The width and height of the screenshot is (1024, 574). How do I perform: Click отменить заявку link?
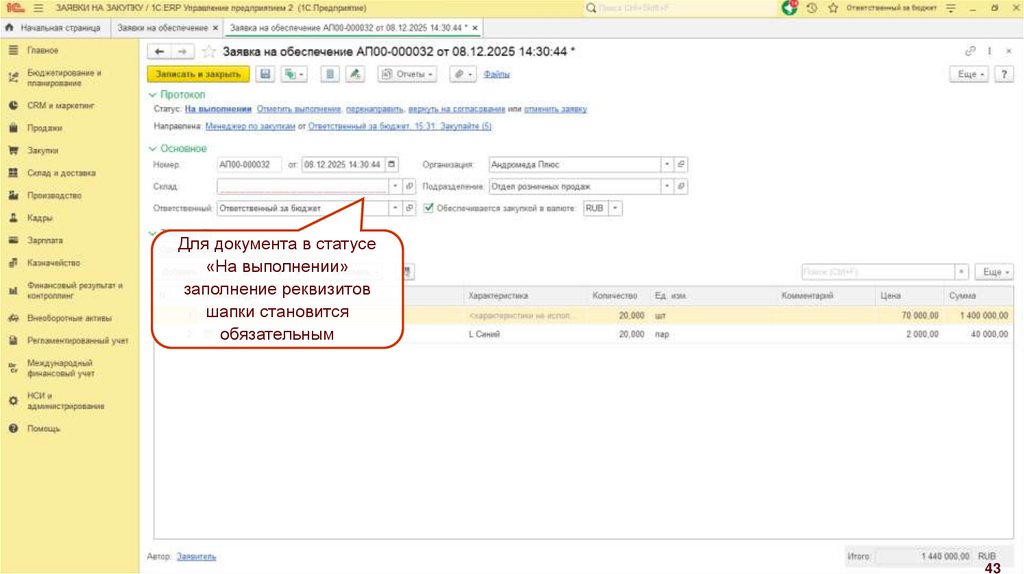(x=555, y=109)
